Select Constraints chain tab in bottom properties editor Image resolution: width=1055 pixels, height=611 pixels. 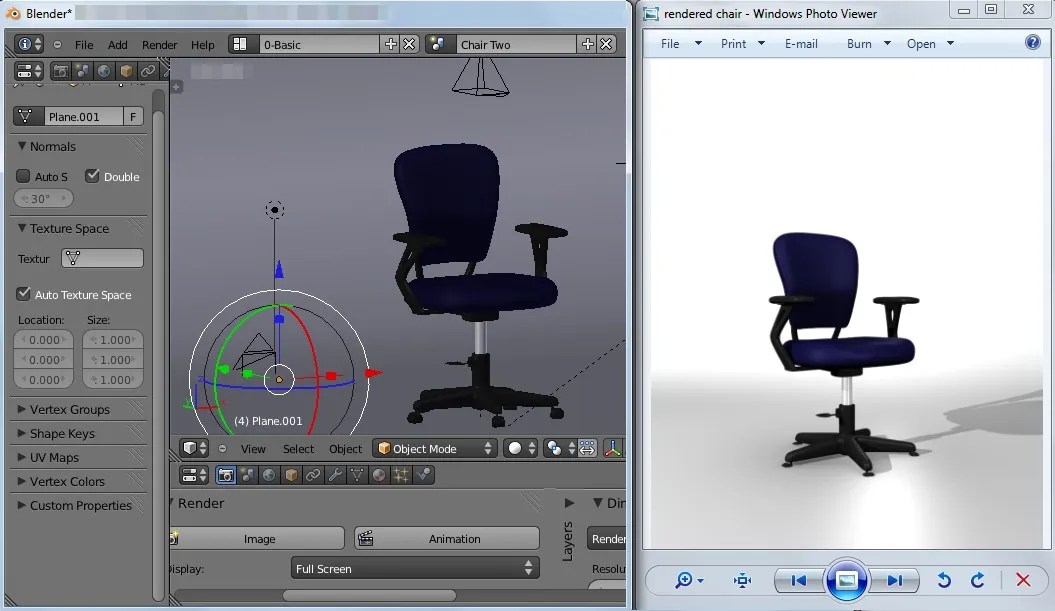[313, 475]
